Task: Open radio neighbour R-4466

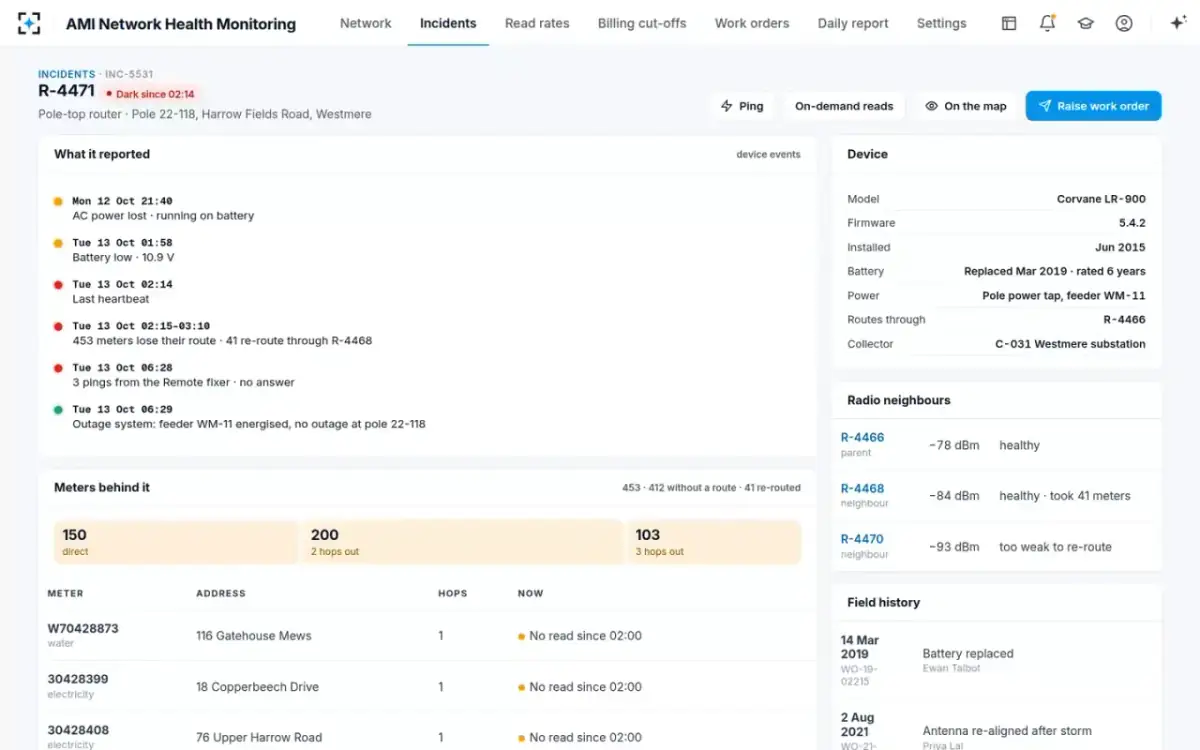Action: click(x=862, y=438)
